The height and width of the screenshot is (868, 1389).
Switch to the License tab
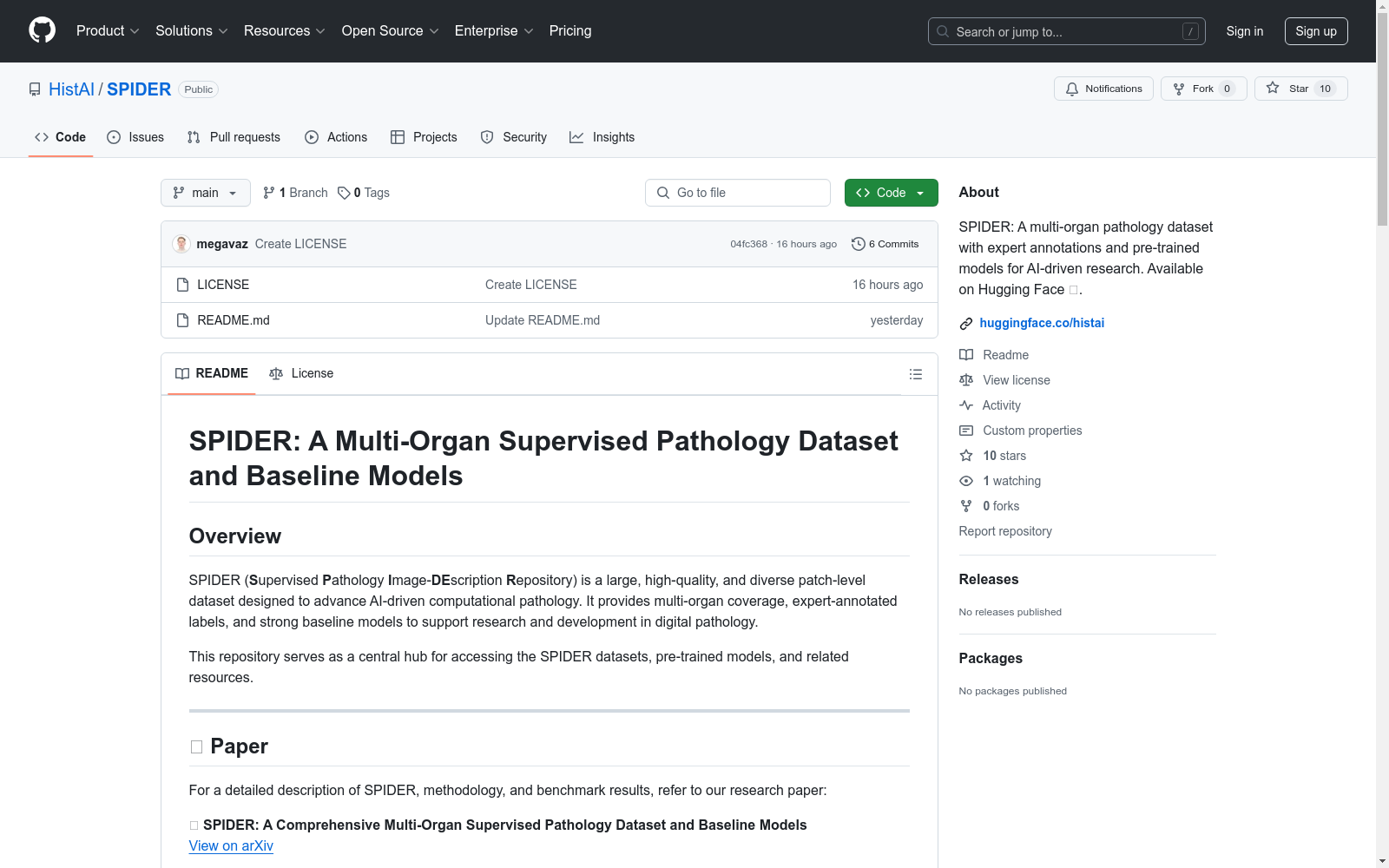pyautogui.click(x=301, y=373)
